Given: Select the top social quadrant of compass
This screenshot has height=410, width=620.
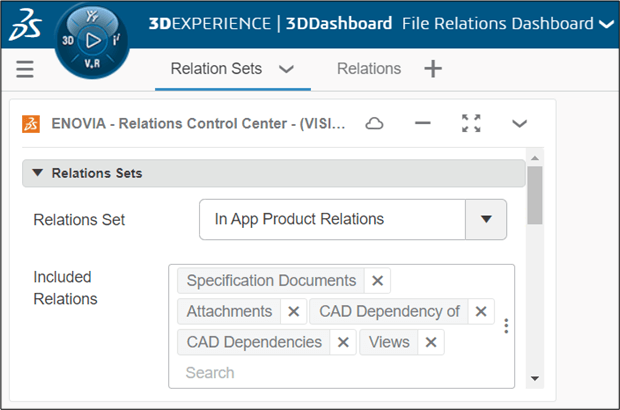Looking at the screenshot, I should (92, 16).
